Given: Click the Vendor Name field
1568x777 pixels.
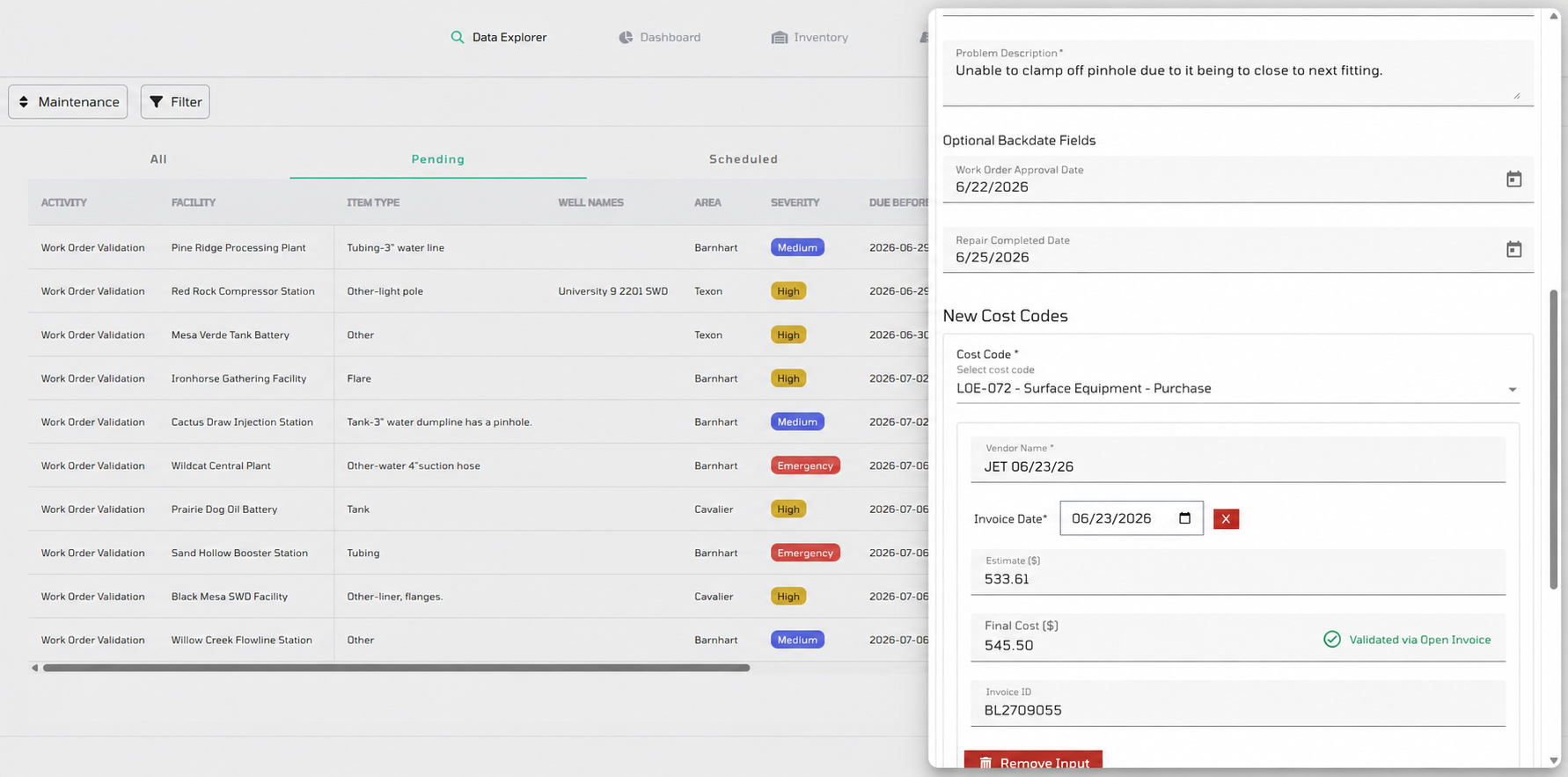Looking at the screenshot, I should 1238,459.
